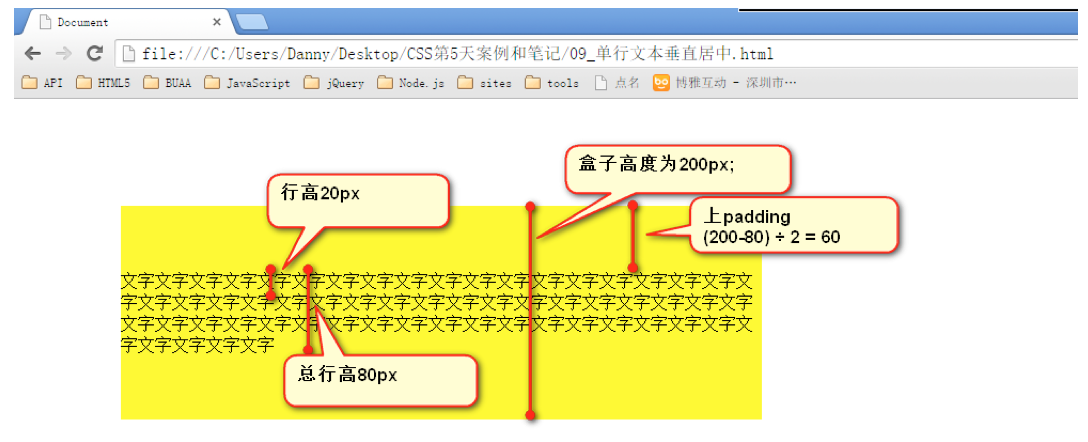Open the 点名 bookmark
This screenshot has height=442, width=1088.
coord(618,83)
